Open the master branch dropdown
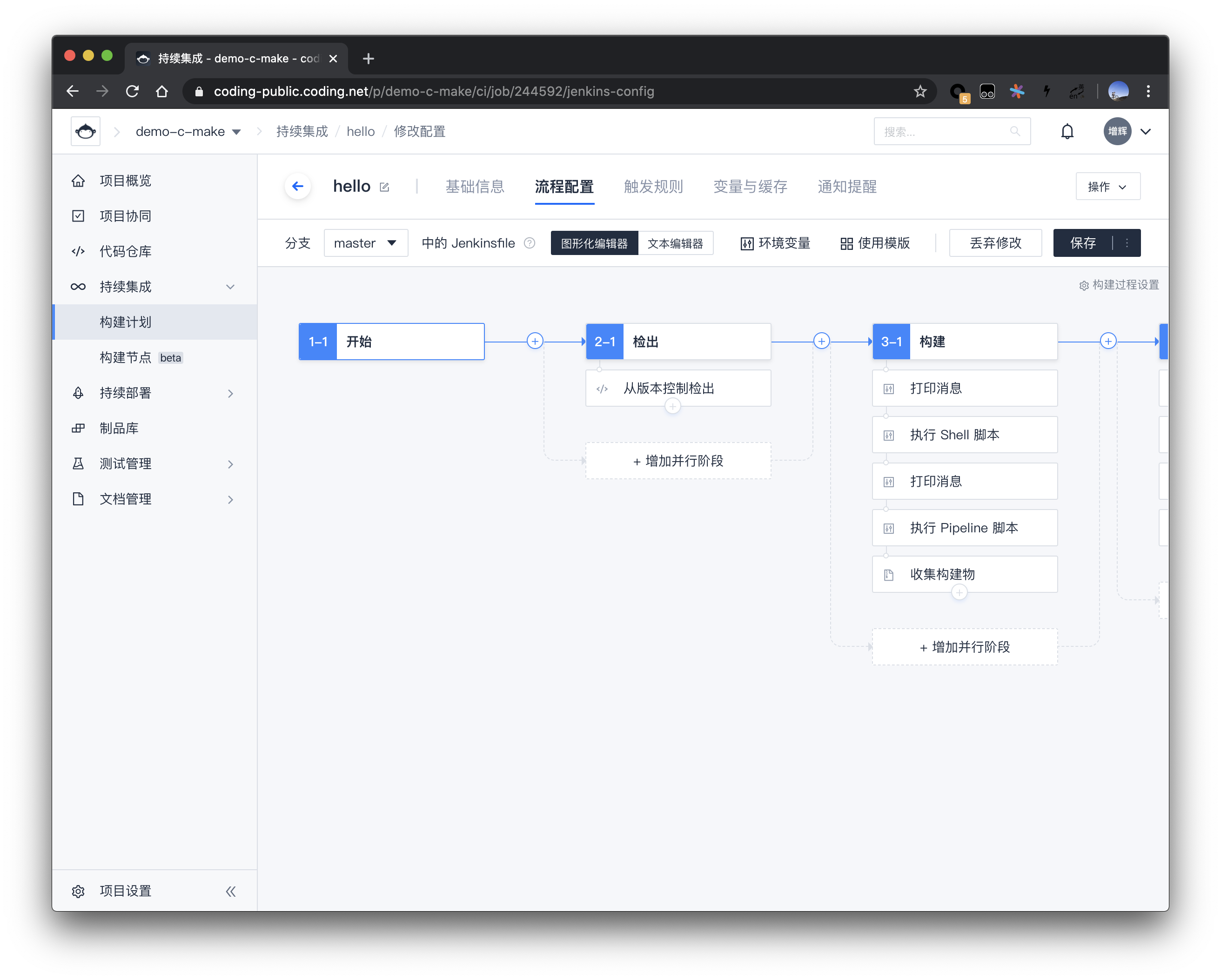 coord(366,243)
